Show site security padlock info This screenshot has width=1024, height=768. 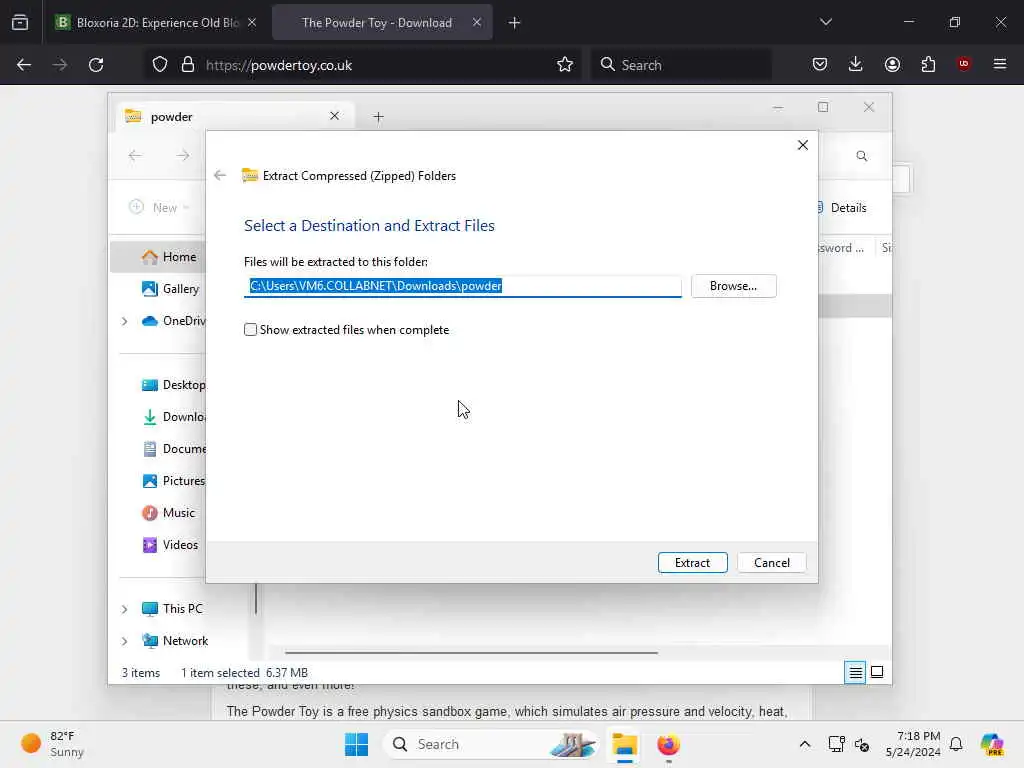[188, 65]
